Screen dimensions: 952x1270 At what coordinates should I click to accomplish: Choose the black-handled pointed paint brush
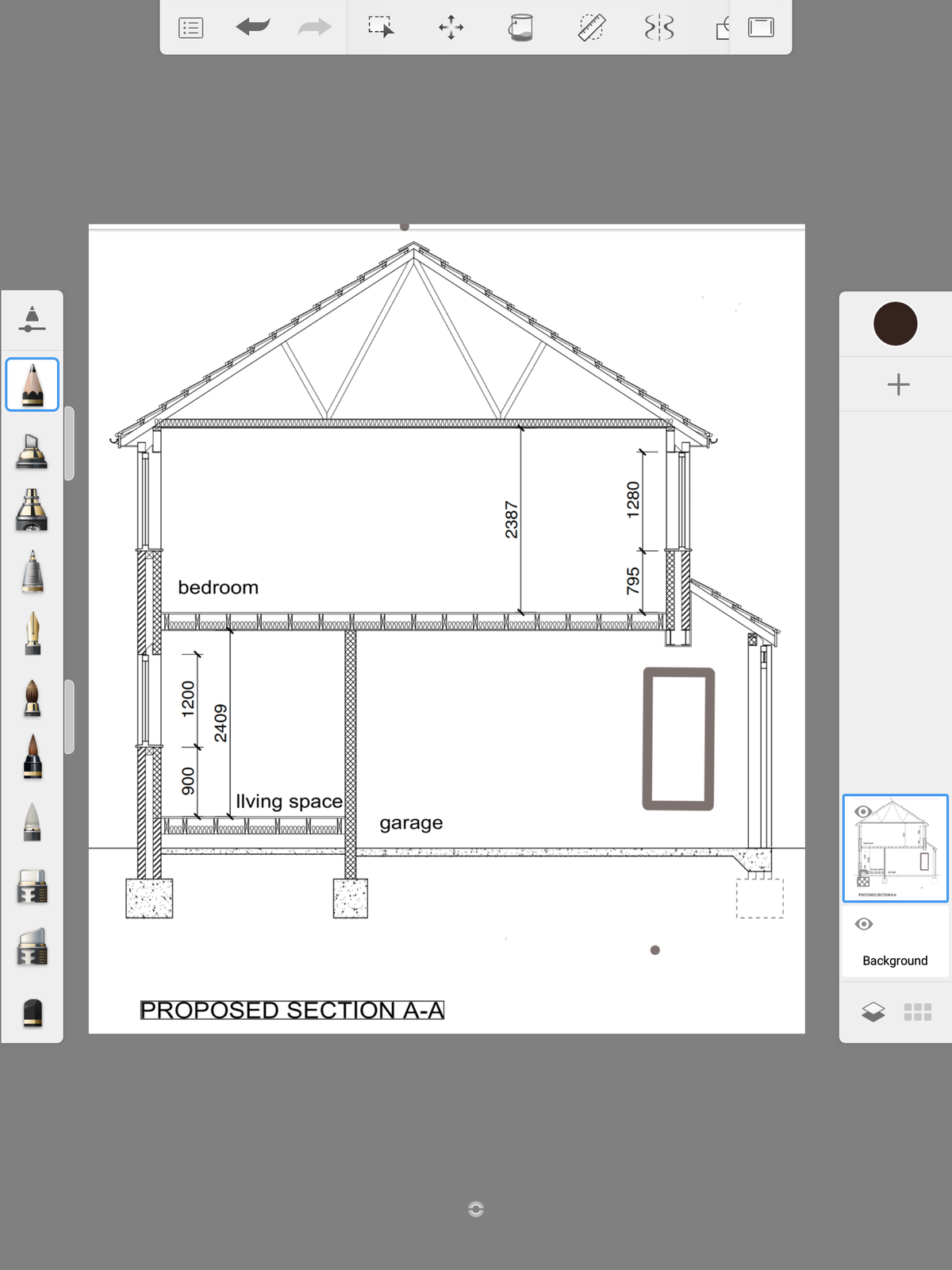pyautogui.click(x=33, y=756)
